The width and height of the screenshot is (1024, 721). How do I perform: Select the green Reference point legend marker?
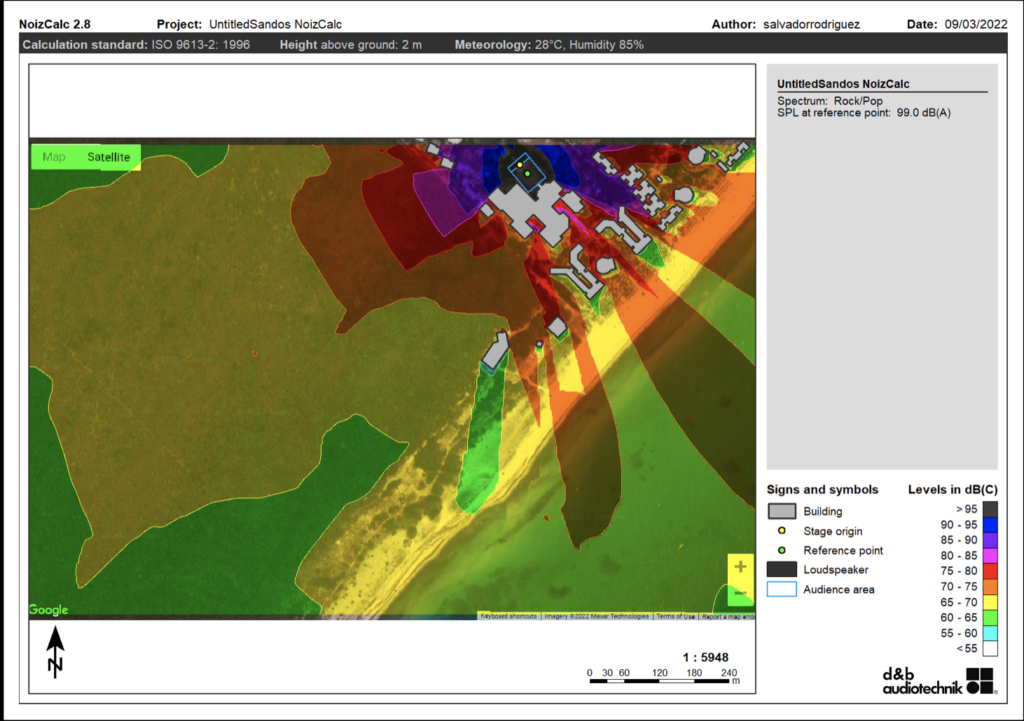(781, 550)
